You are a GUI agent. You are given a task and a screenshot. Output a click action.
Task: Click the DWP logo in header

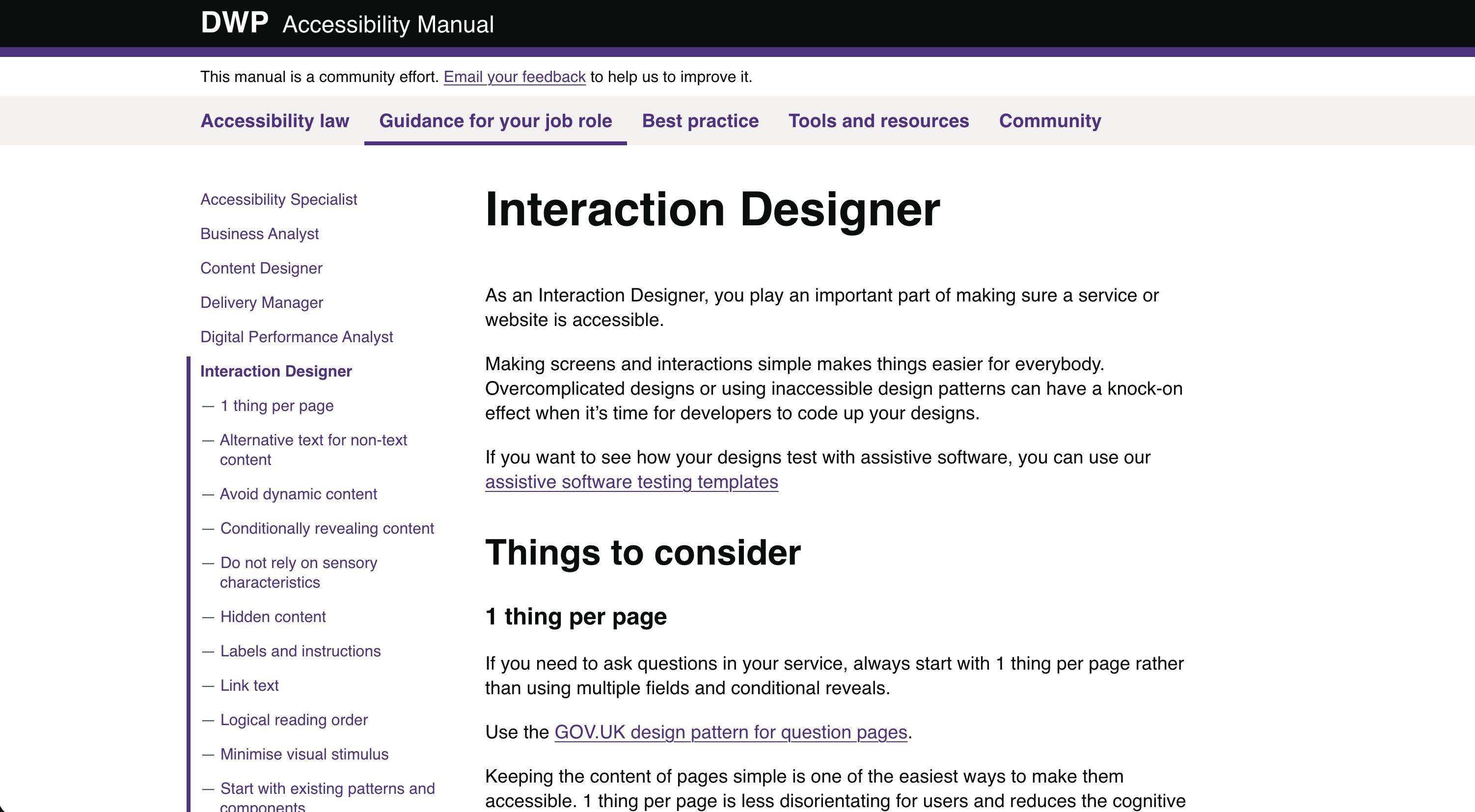234,23
